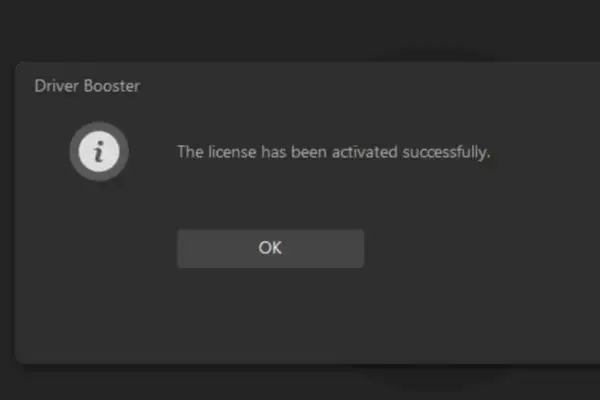Click the empty dialog area below OK

coord(270,314)
